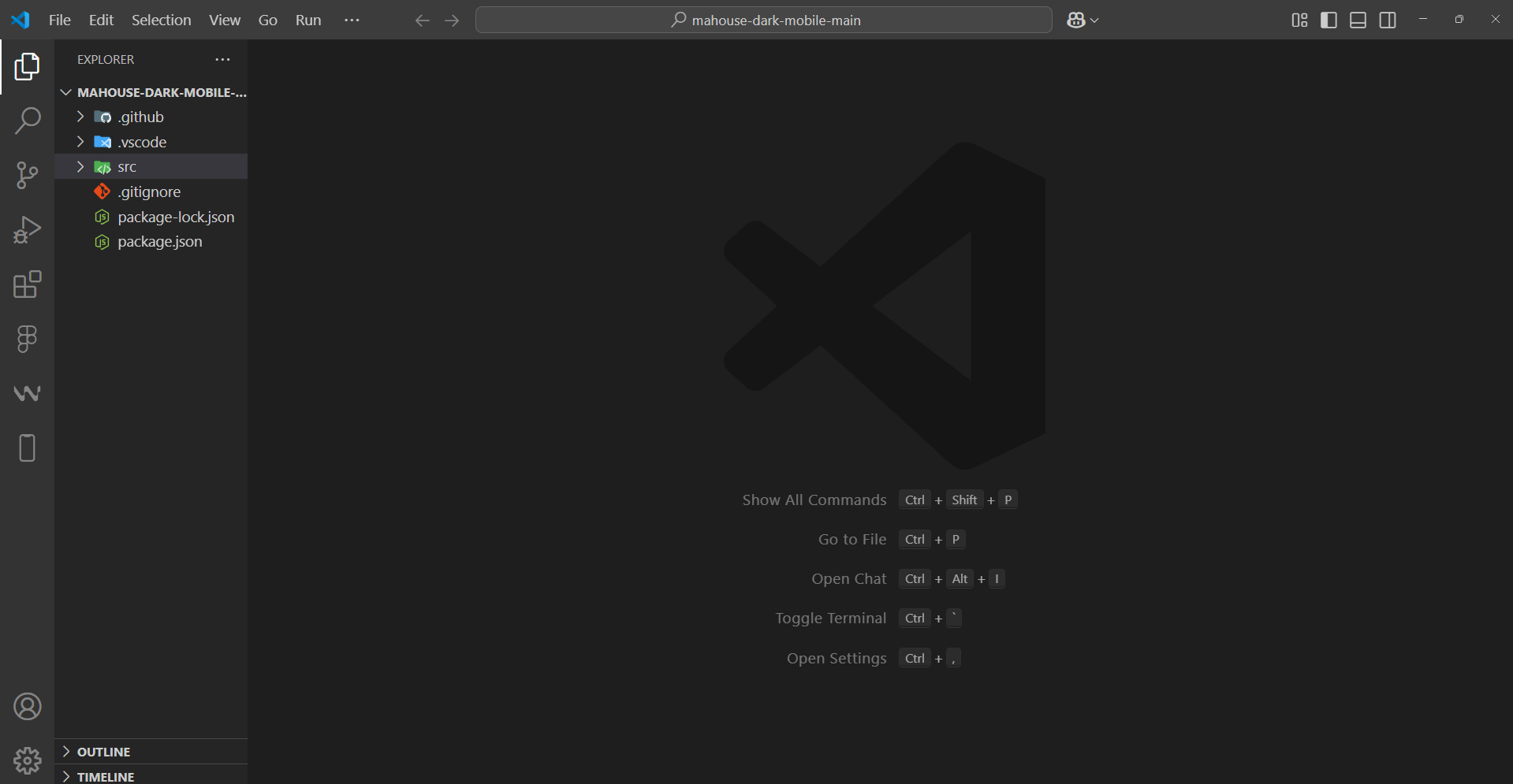The width and height of the screenshot is (1513, 784).
Task: Show more menu bar items
Action: click(352, 20)
